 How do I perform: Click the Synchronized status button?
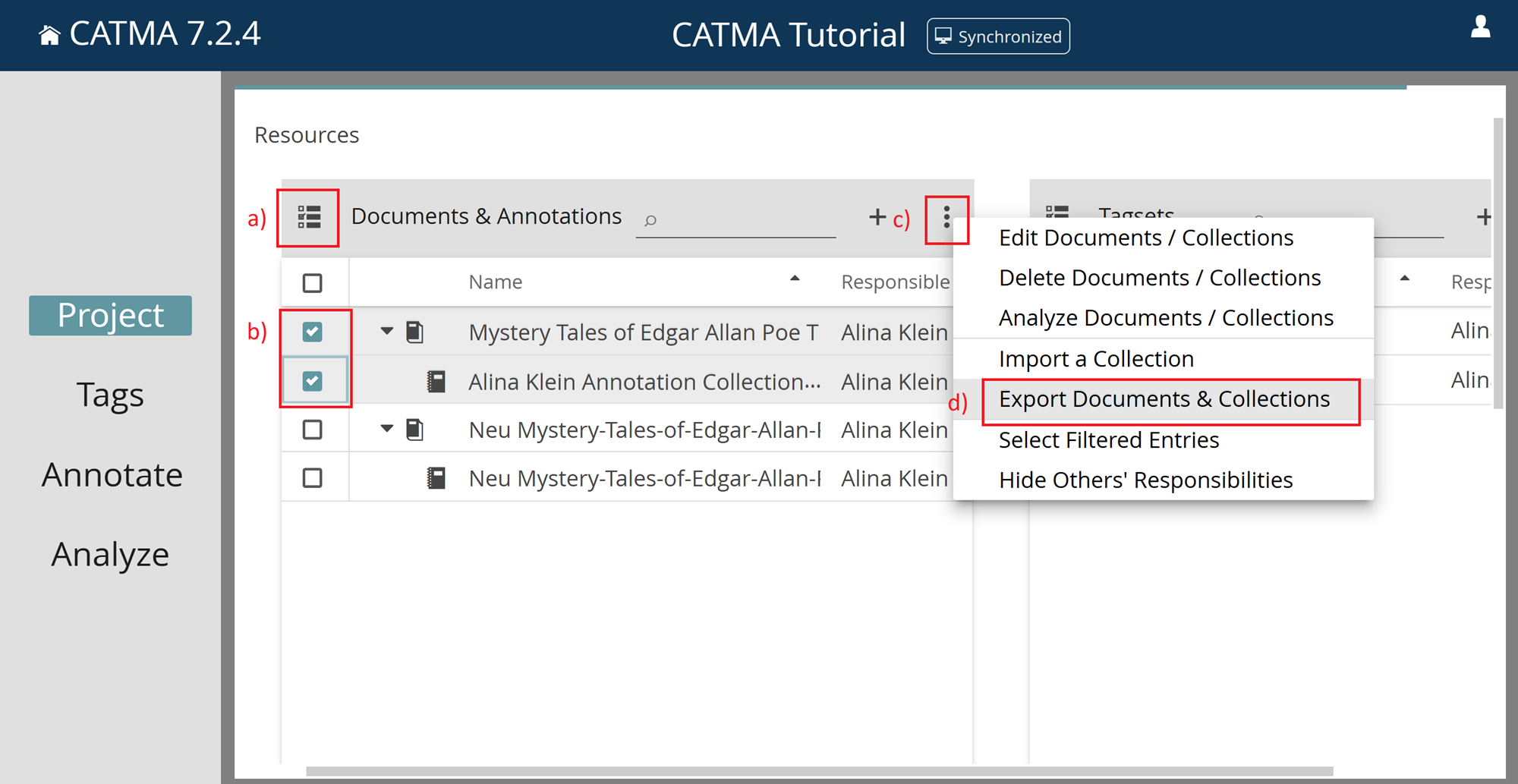tap(998, 36)
